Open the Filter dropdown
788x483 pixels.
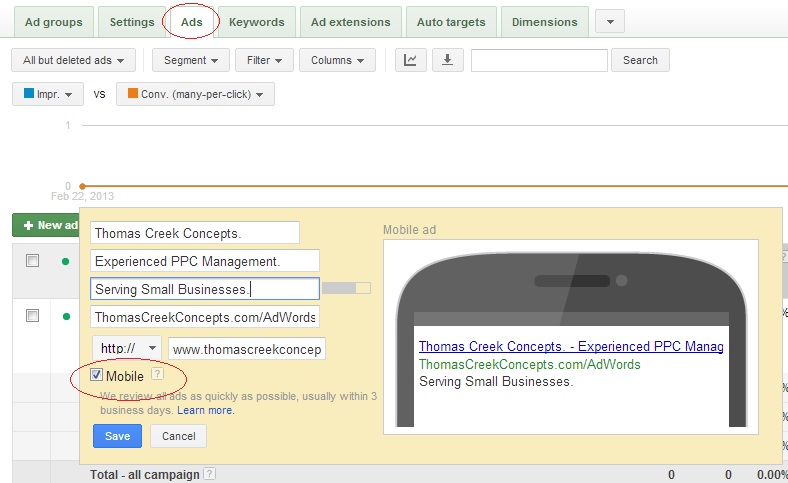pos(264,60)
